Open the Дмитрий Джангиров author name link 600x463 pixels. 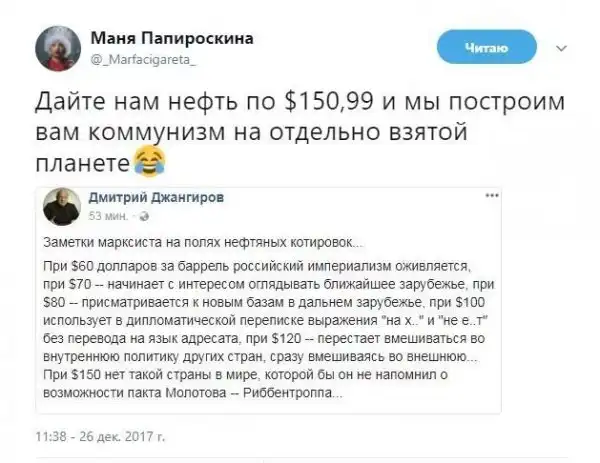[x=156, y=197]
